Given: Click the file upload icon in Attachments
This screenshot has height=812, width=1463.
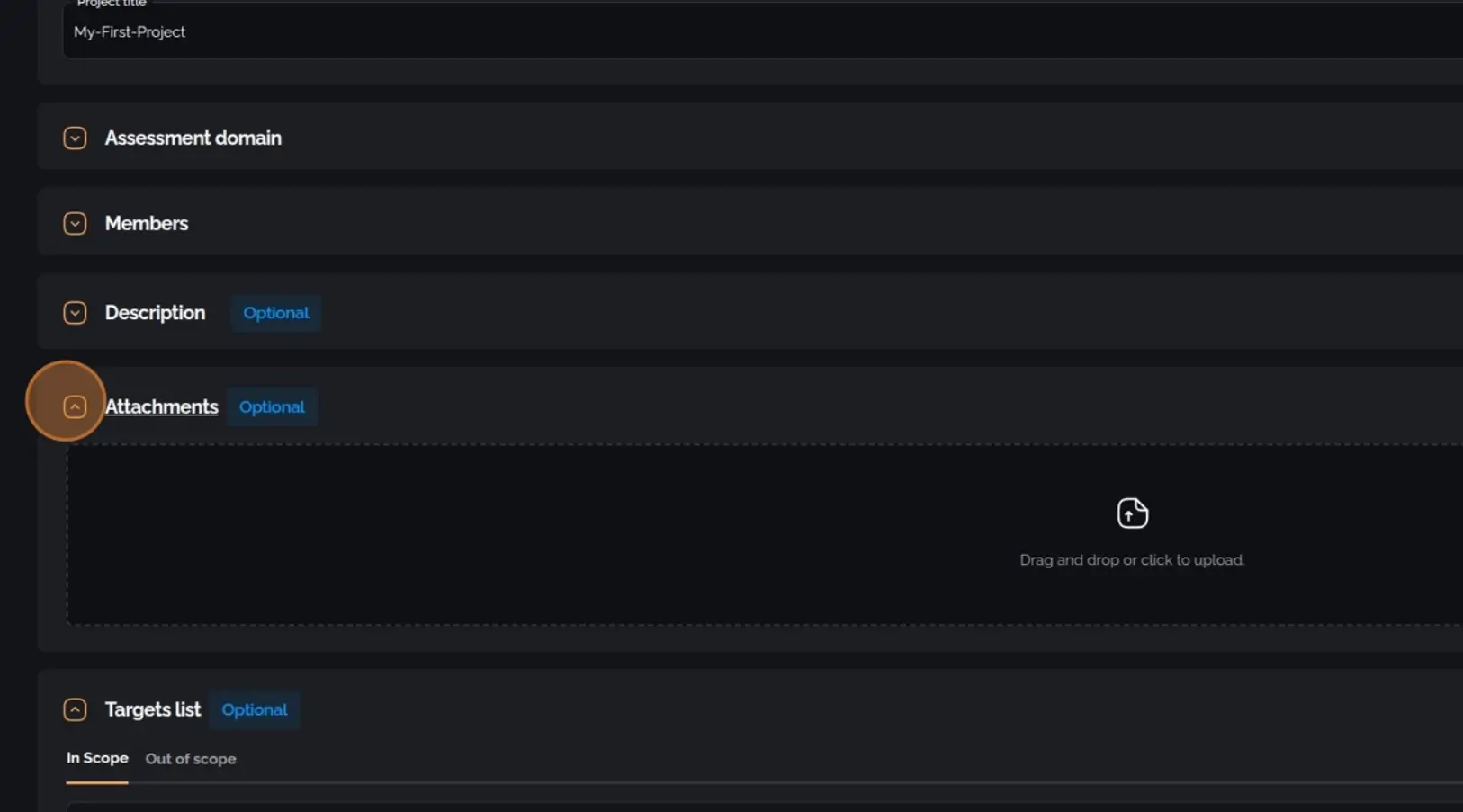Looking at the screenshot, I should coord(1131,513).
